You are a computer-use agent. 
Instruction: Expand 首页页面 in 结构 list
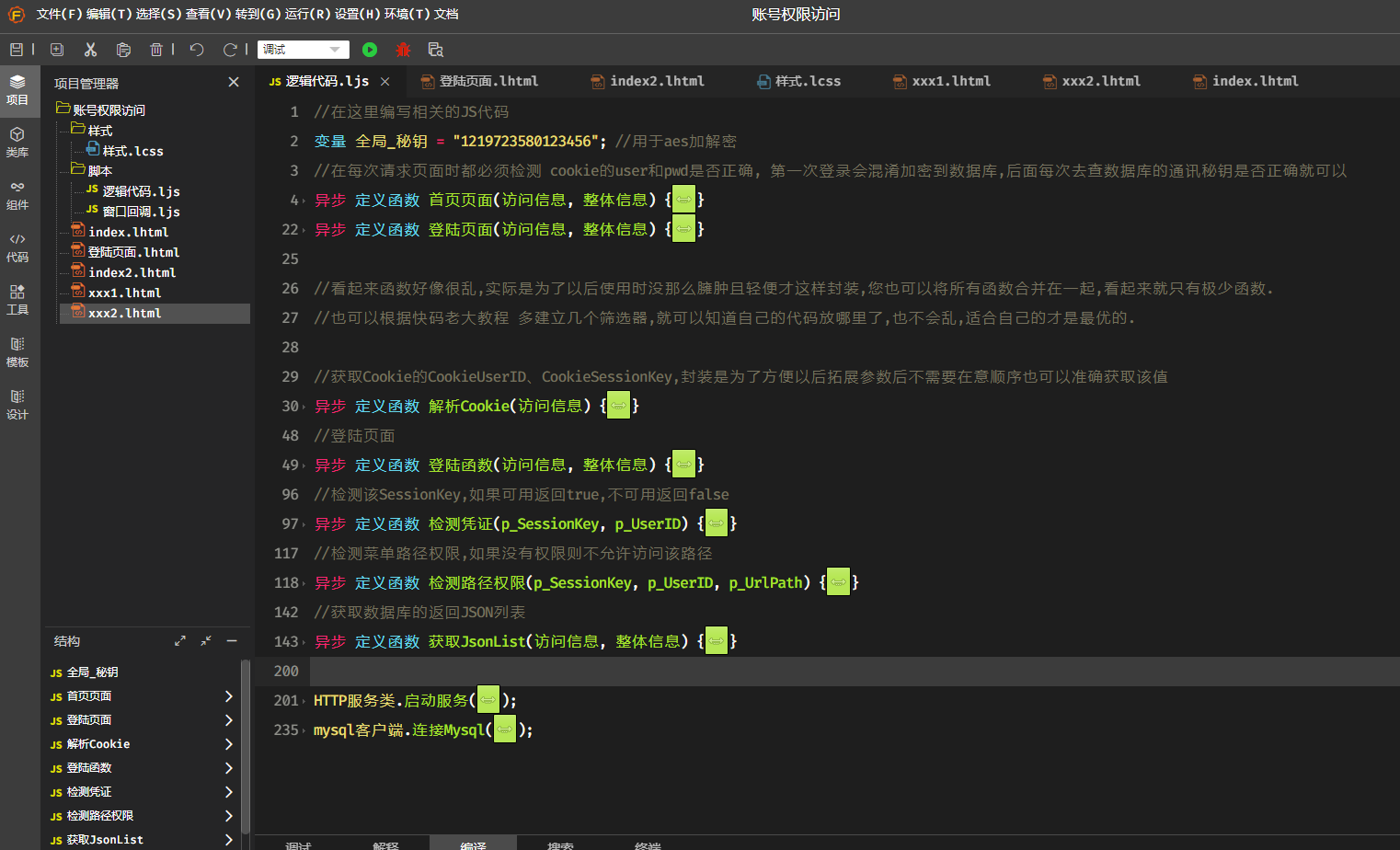pos(229,696)
